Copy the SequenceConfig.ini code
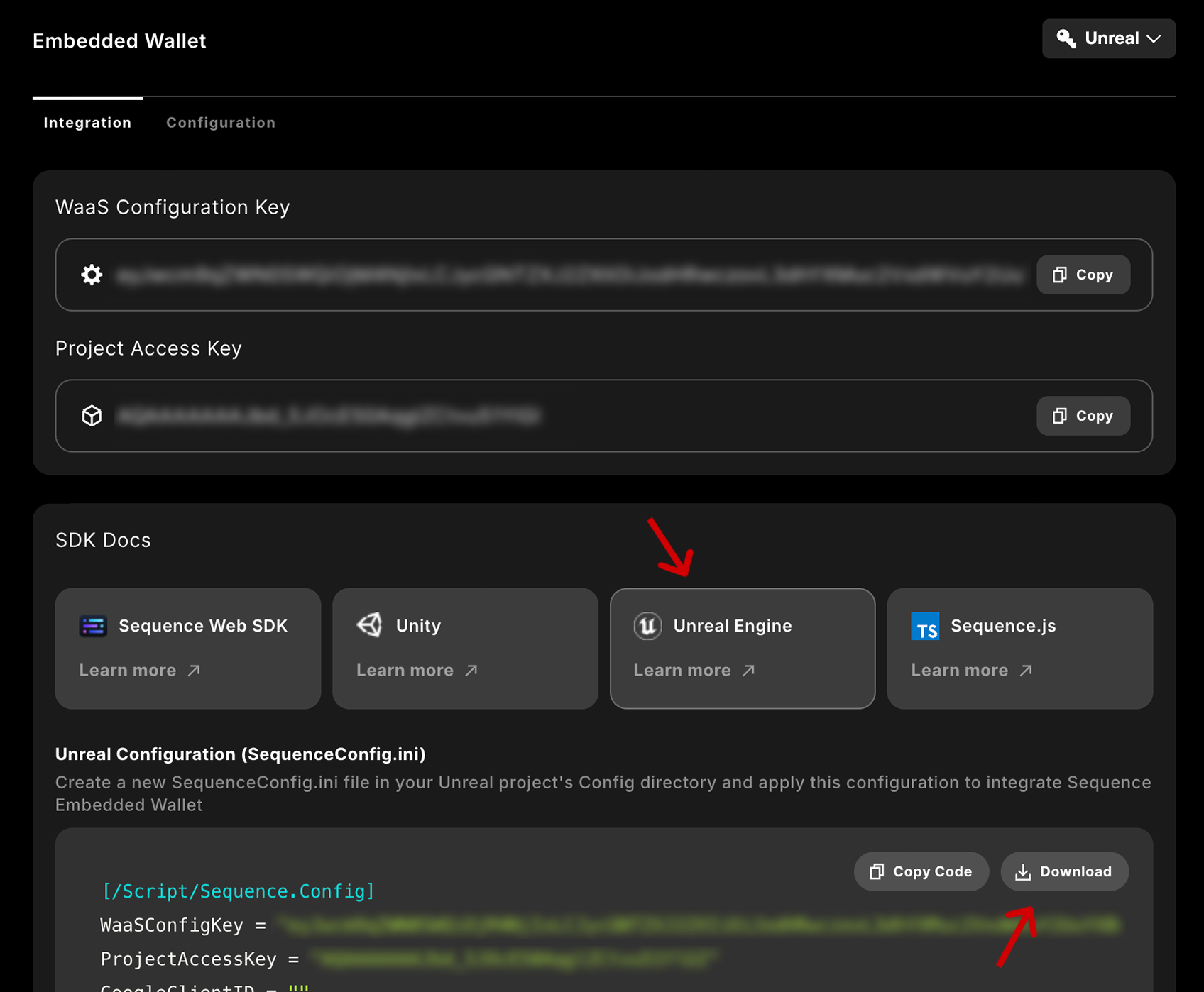 (921, 871)
